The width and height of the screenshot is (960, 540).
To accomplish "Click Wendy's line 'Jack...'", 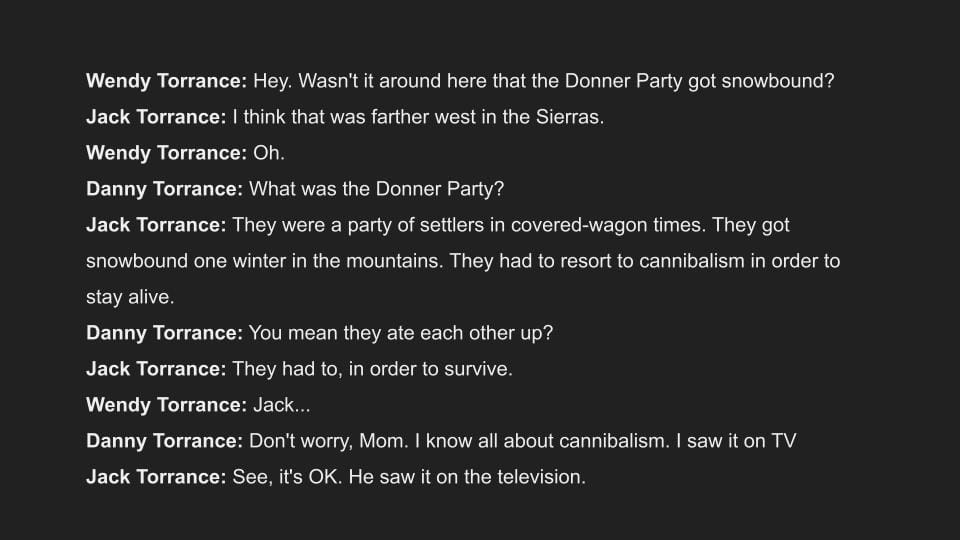I will [282, 405].
